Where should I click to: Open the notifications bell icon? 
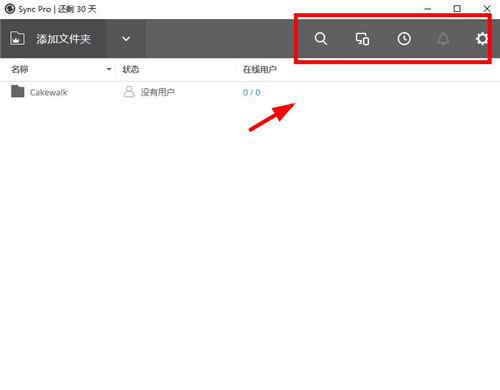point(443,39)
